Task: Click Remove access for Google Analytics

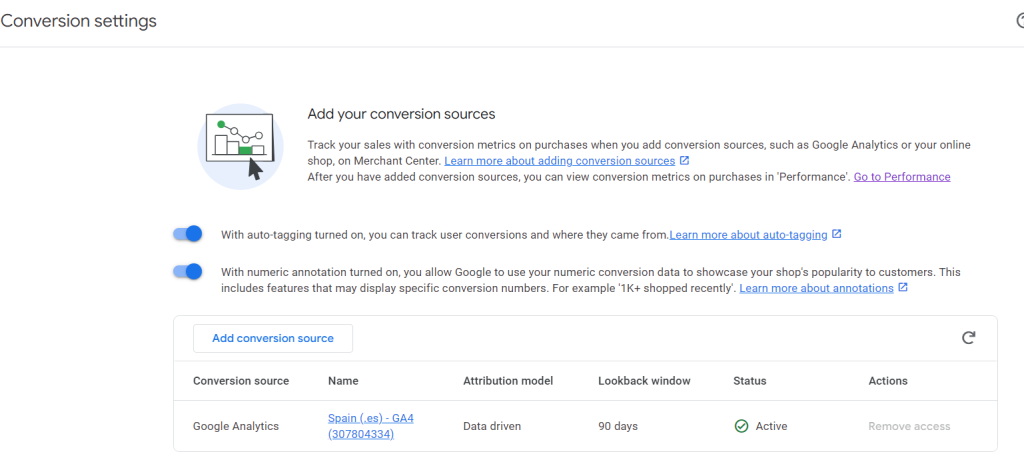Action: (x=908, y=426)
